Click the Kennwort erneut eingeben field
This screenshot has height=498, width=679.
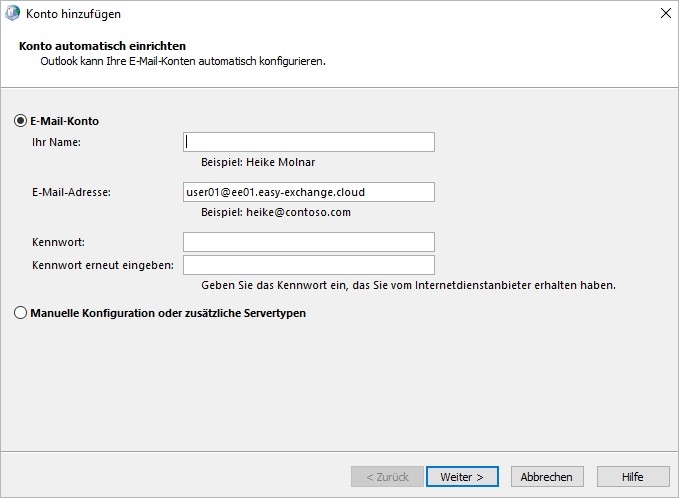[309, 265]
